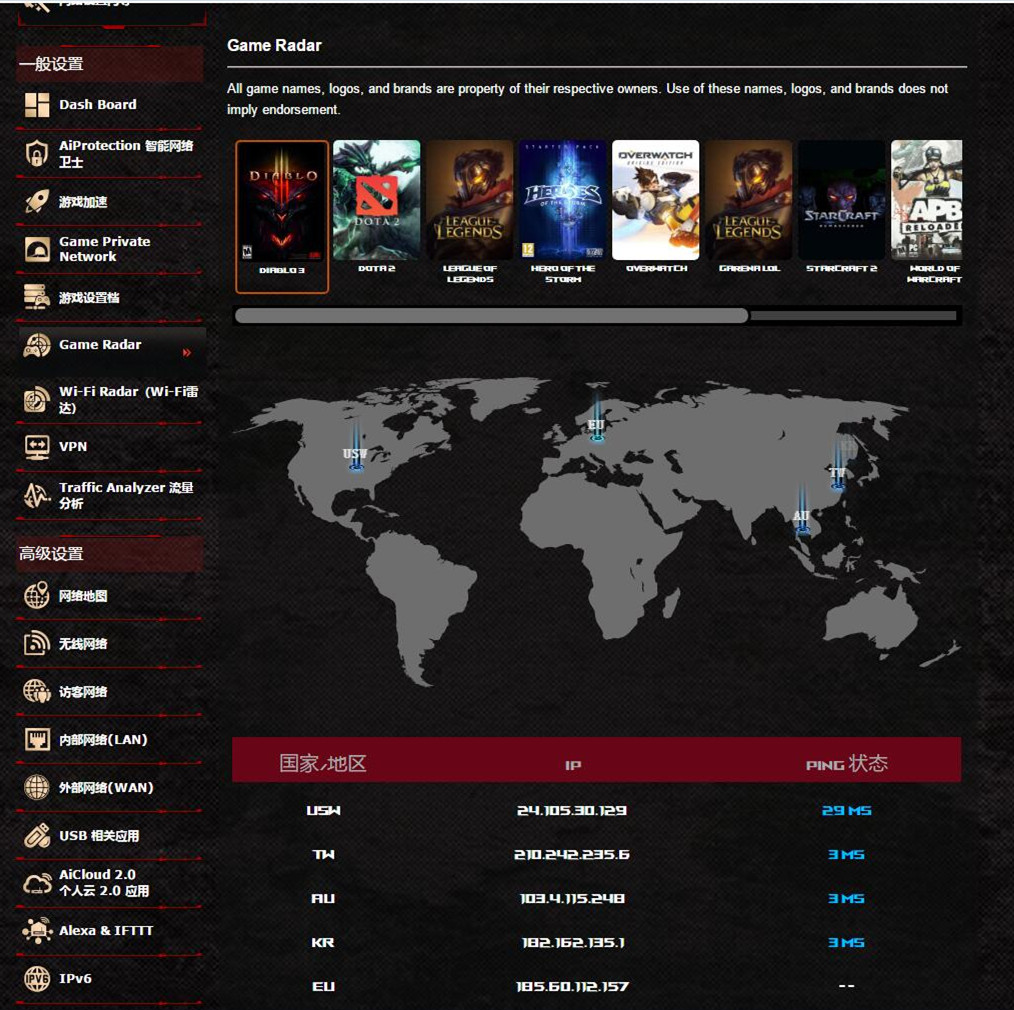Click the 网络地图 globe pin icon
This screenshot has width=1014, height=1010.
point(37,595)
